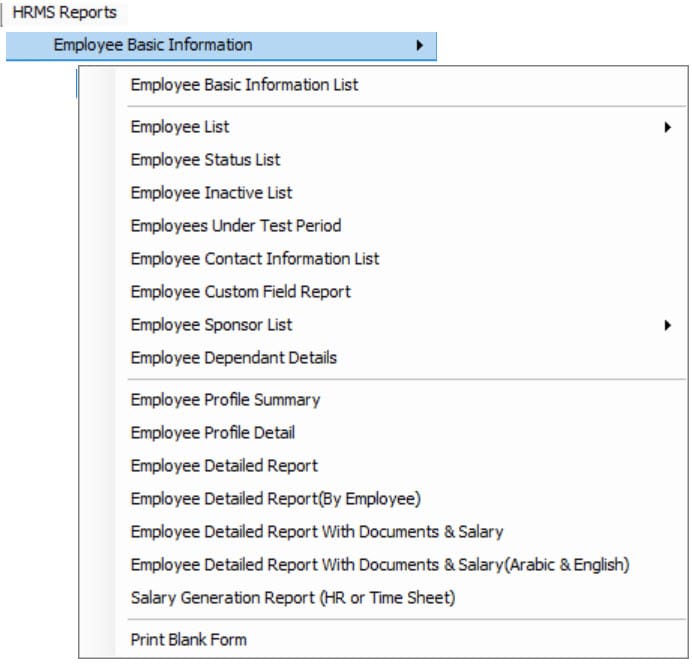Screen dimensions: 692x664
Task: Select Employees Under Test Period
Action: click(x=383, y=226)
